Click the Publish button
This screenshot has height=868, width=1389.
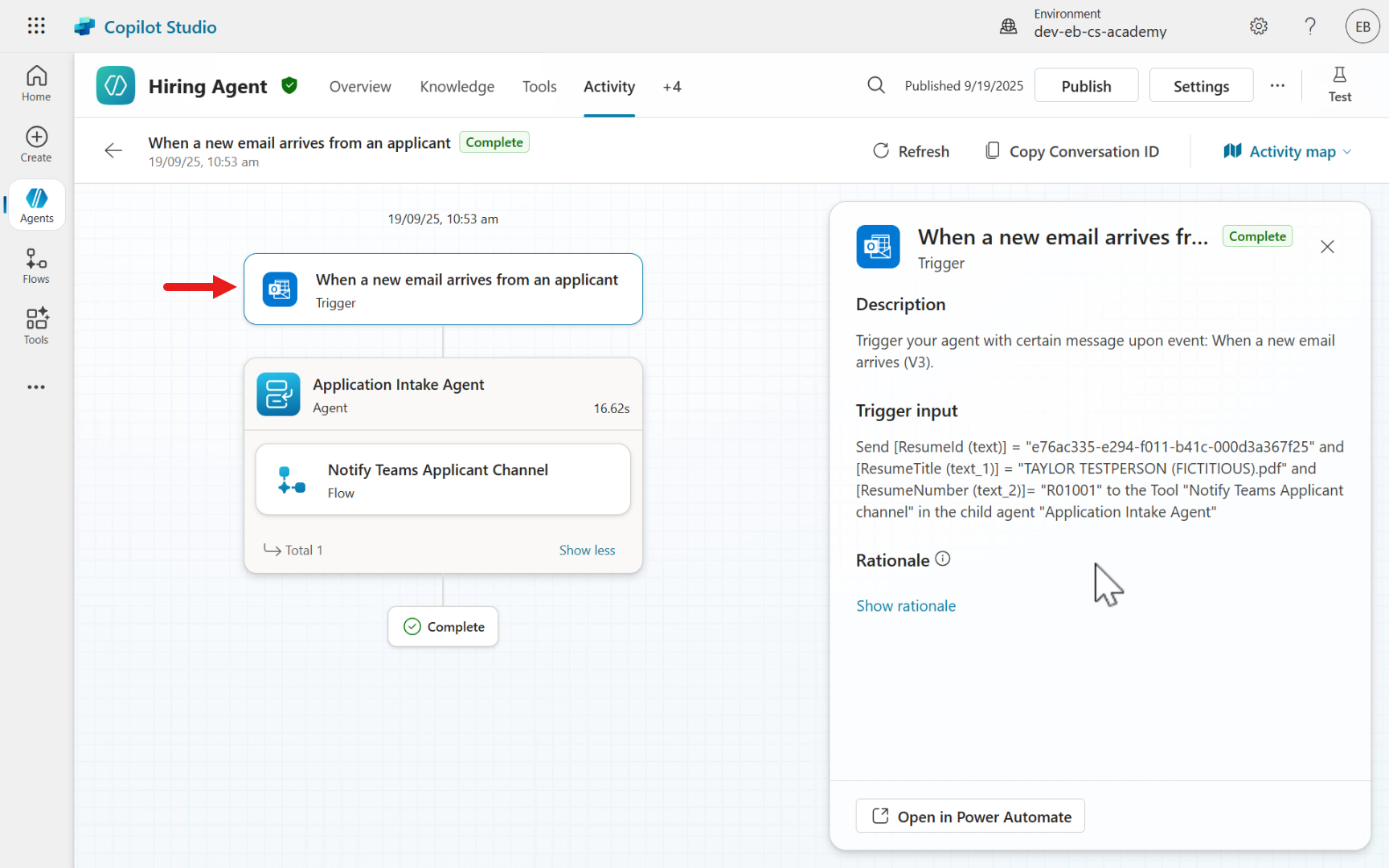click(1086, 86)
